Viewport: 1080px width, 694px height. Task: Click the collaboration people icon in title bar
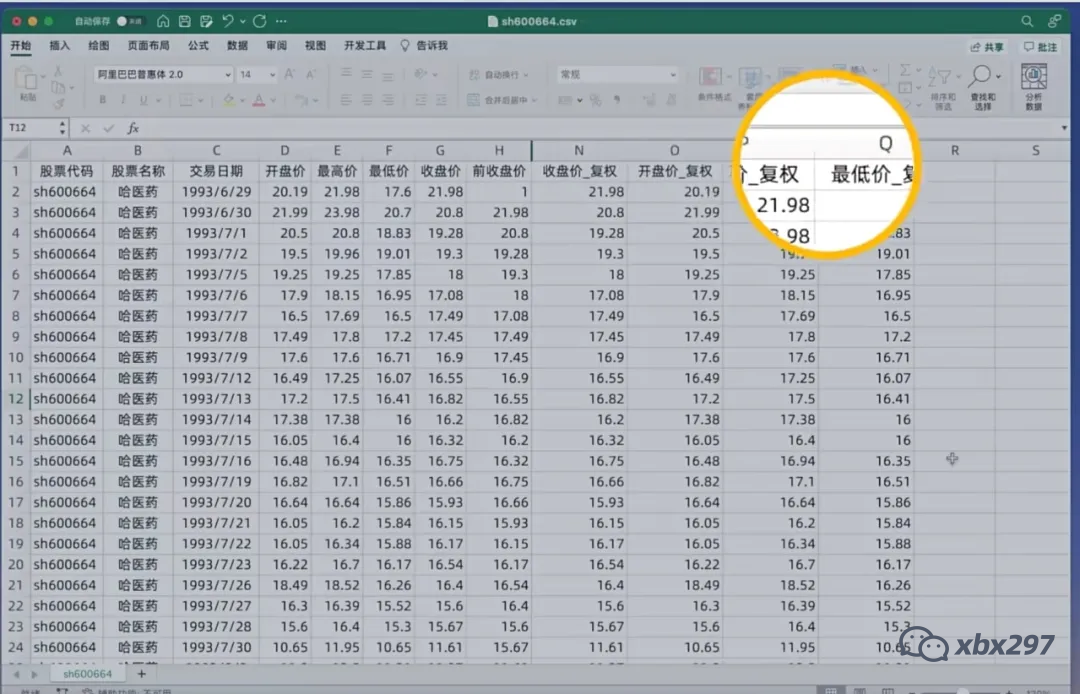click(x=1054, y=21)
